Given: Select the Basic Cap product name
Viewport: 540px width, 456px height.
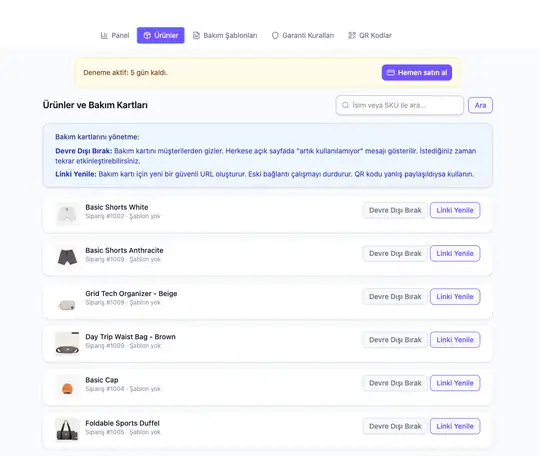Looking at the screenshot, I should tap(102, 380).
